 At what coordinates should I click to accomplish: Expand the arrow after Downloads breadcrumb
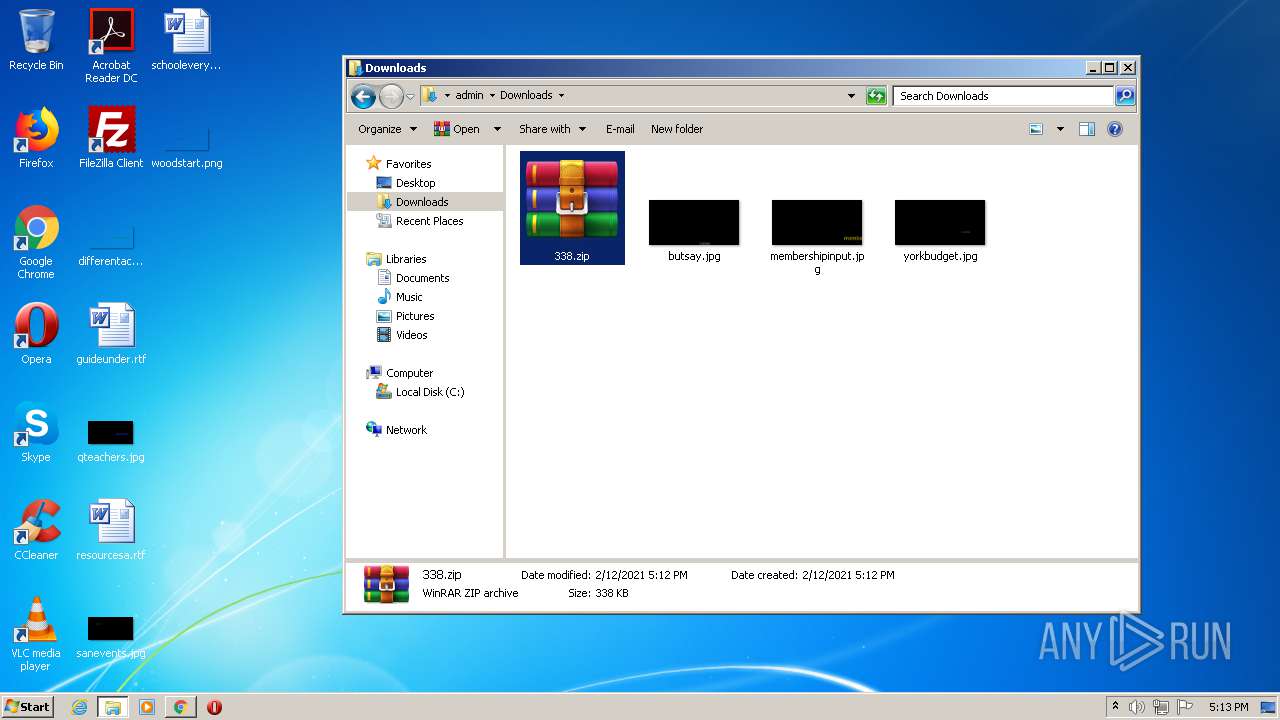[x=561, y=96]
